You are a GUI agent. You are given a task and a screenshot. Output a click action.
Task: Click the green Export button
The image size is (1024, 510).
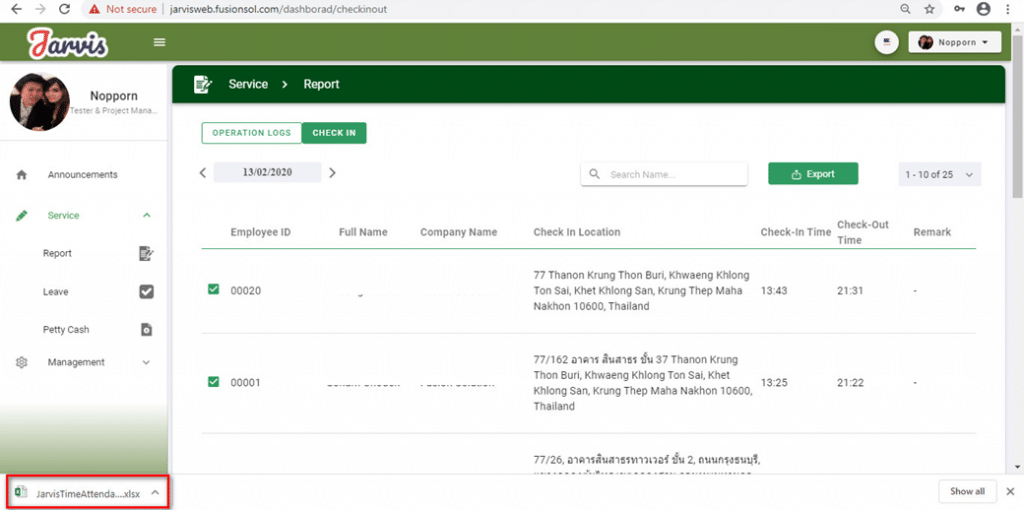812,174
